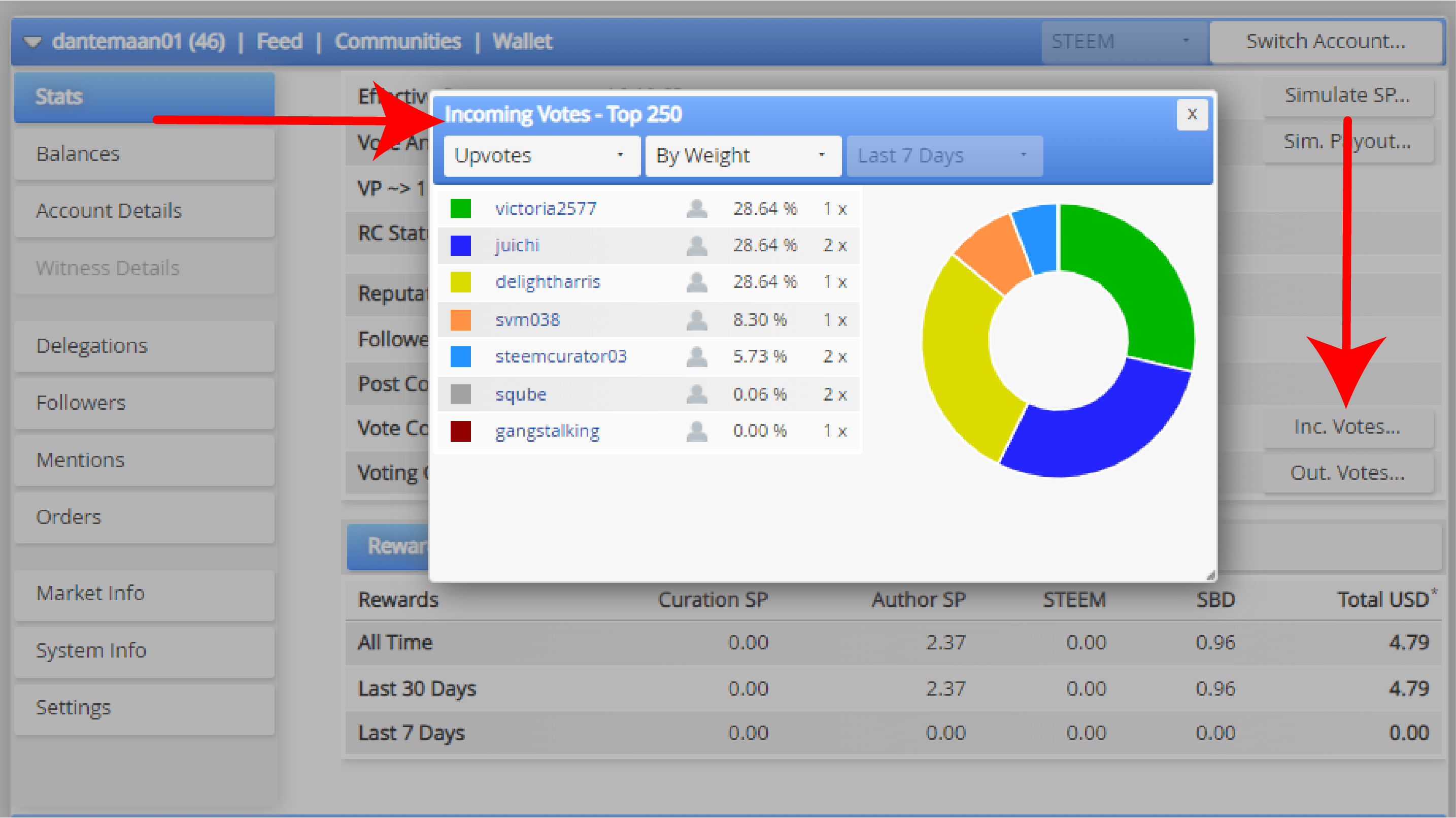Select the Account Details sidebar tab
Screen dimensions: 1456x818
[x=144, y=211]
